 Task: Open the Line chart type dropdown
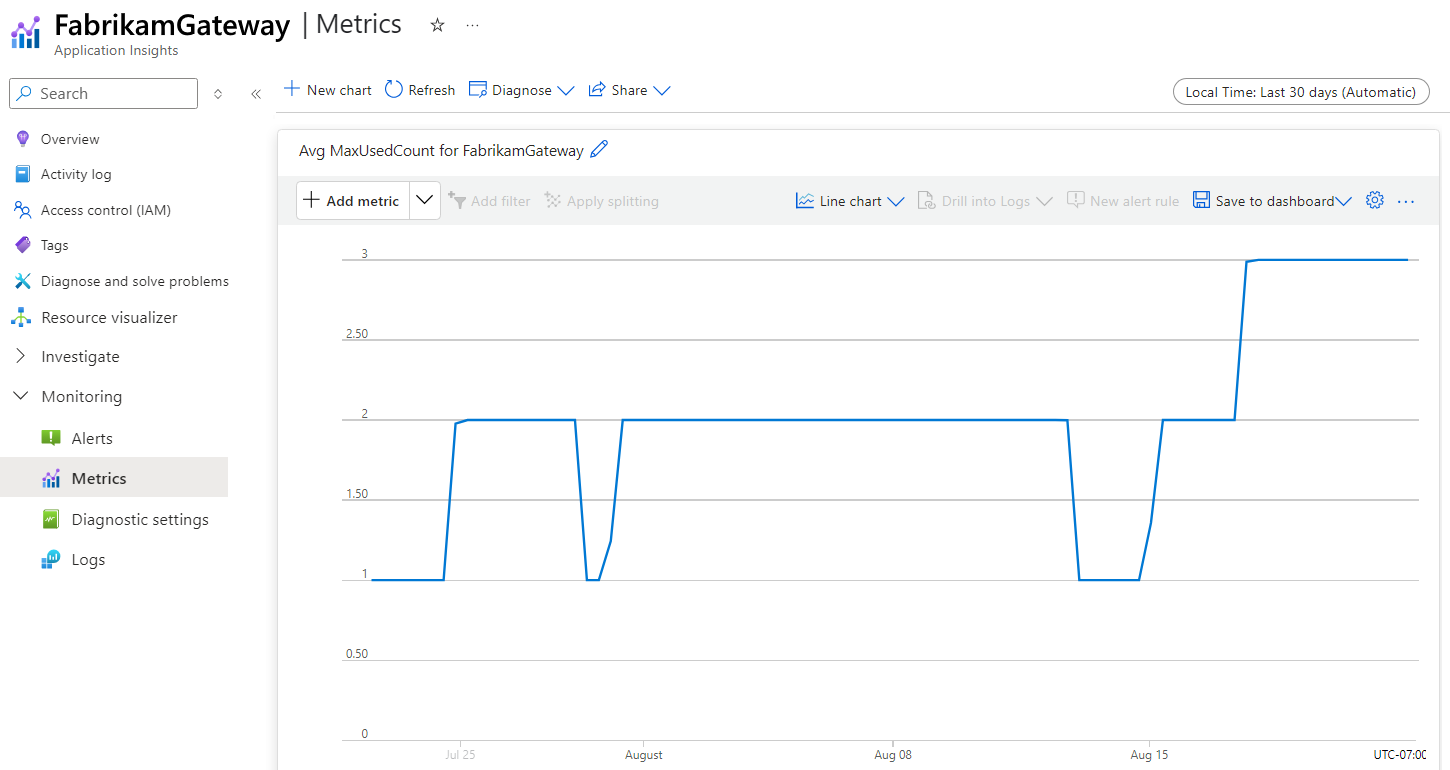[x=848, y=200]
